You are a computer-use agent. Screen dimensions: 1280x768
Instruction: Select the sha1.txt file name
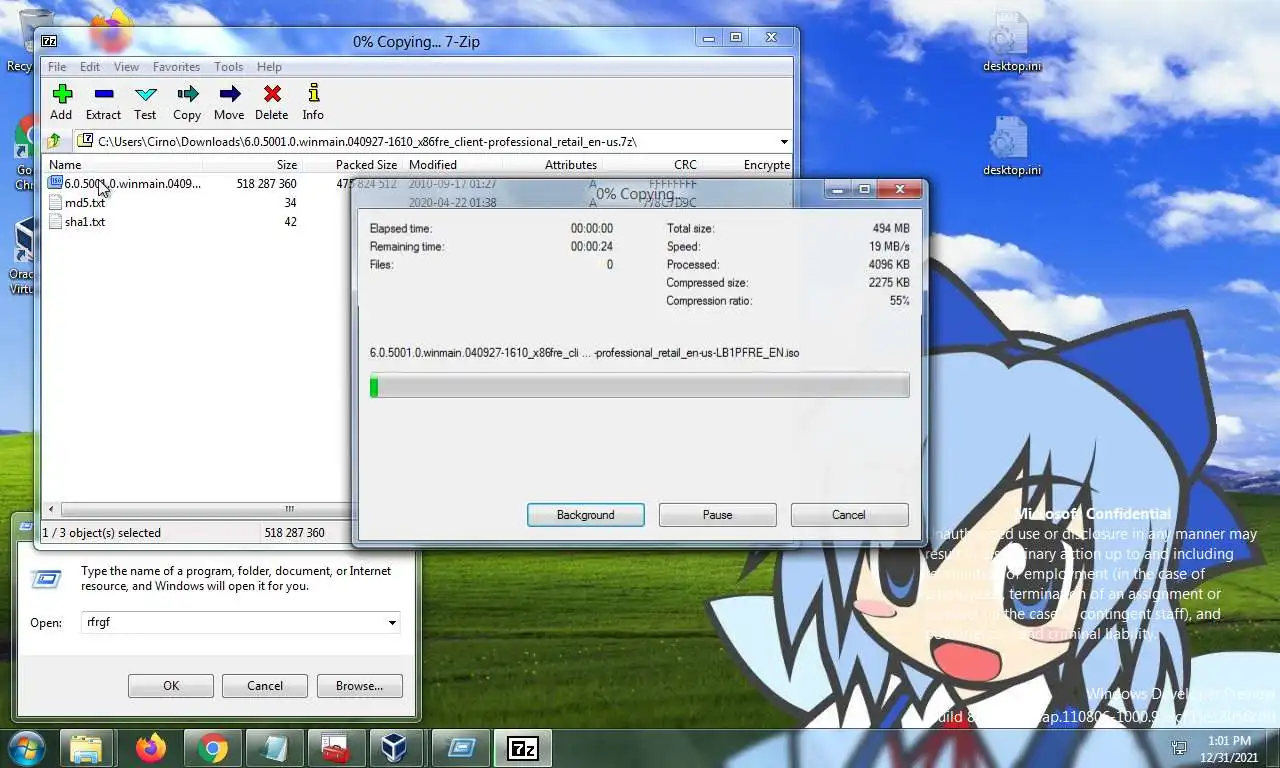pos(85,221)
